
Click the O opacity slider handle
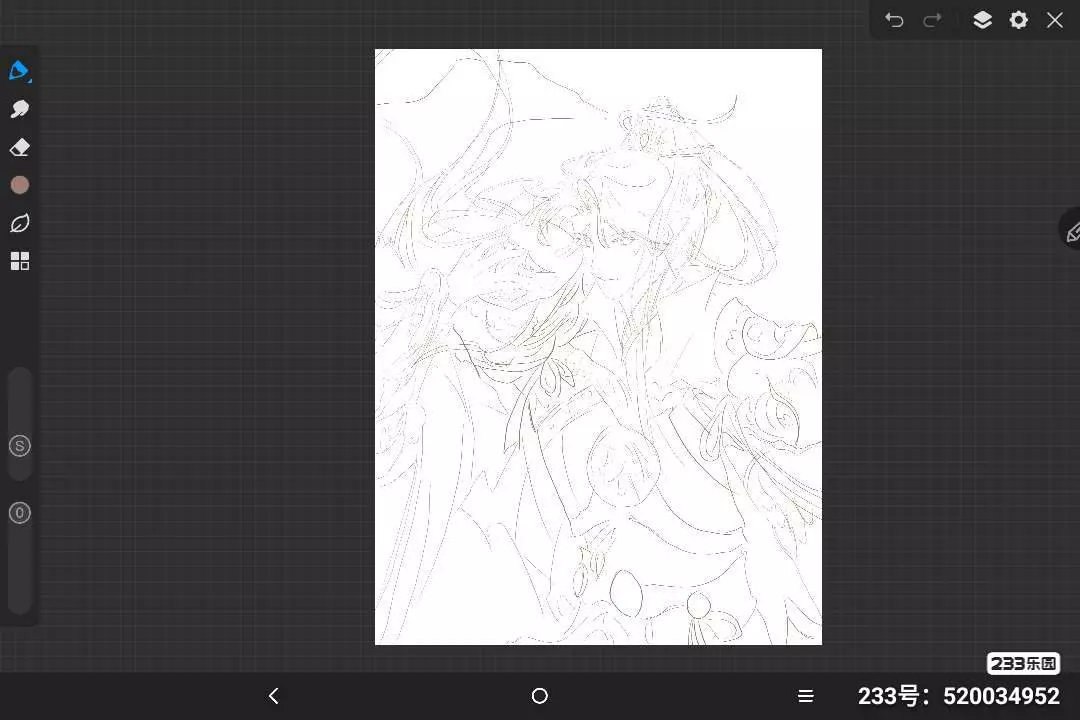point(20,513)
